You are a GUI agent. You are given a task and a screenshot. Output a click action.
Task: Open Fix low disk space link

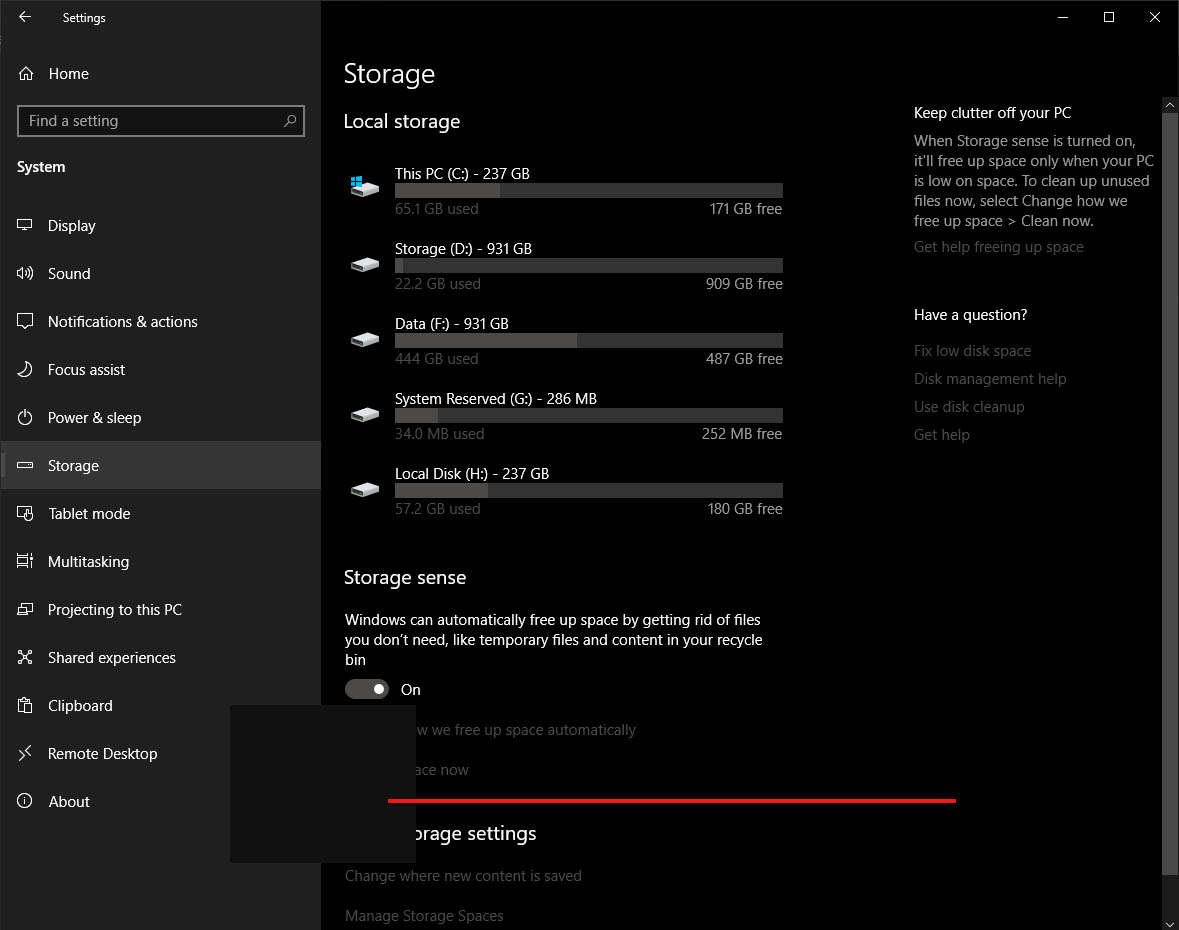tap(972, 350)
